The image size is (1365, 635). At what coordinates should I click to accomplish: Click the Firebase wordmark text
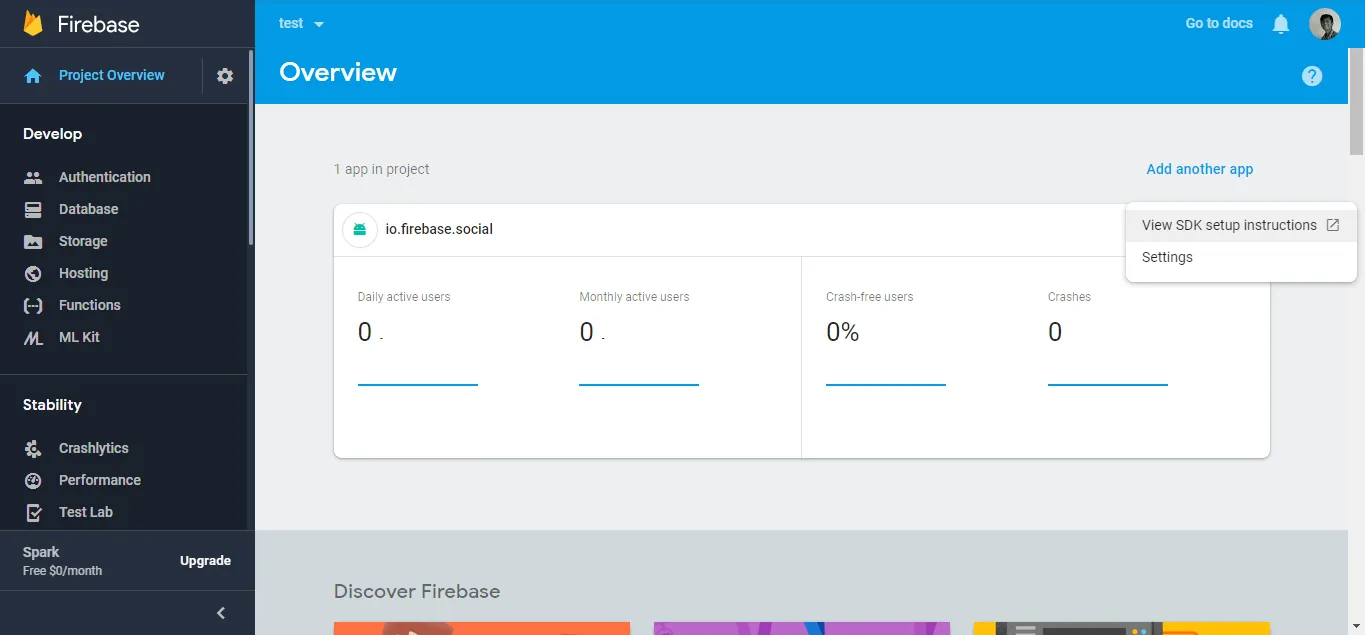pyautogui.click(x=98, y=24)
